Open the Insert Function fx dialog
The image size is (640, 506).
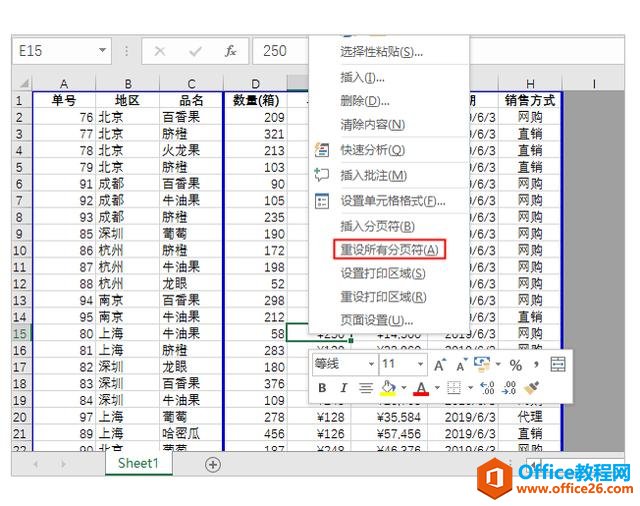[x=231, y=51]
